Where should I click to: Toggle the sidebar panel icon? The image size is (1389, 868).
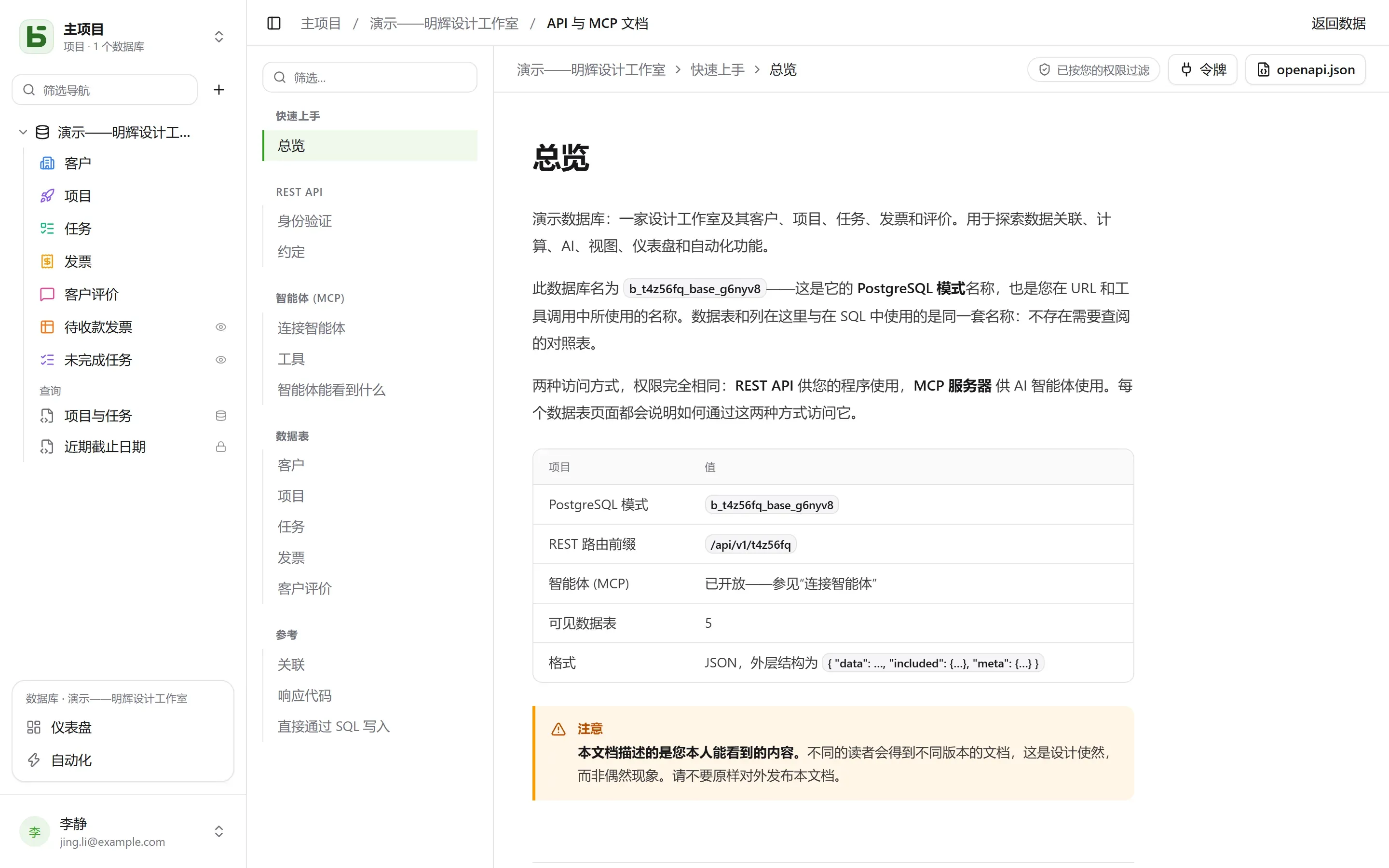tap(274, 23)
